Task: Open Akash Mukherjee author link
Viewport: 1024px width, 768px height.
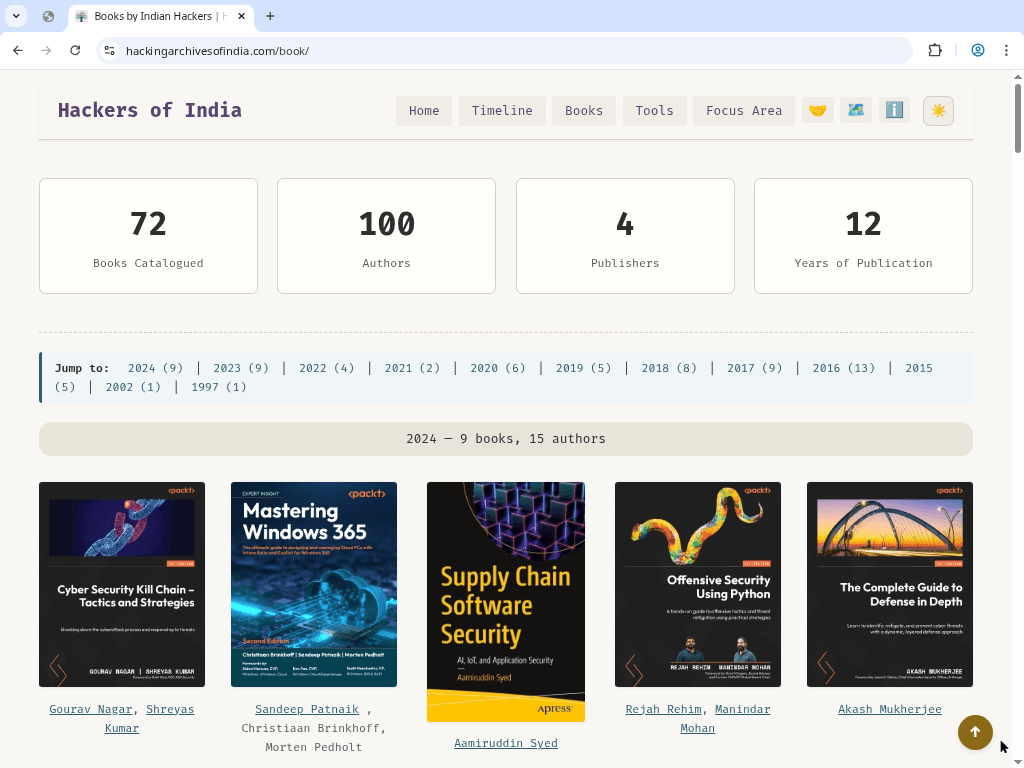Action: pos(889,709)
